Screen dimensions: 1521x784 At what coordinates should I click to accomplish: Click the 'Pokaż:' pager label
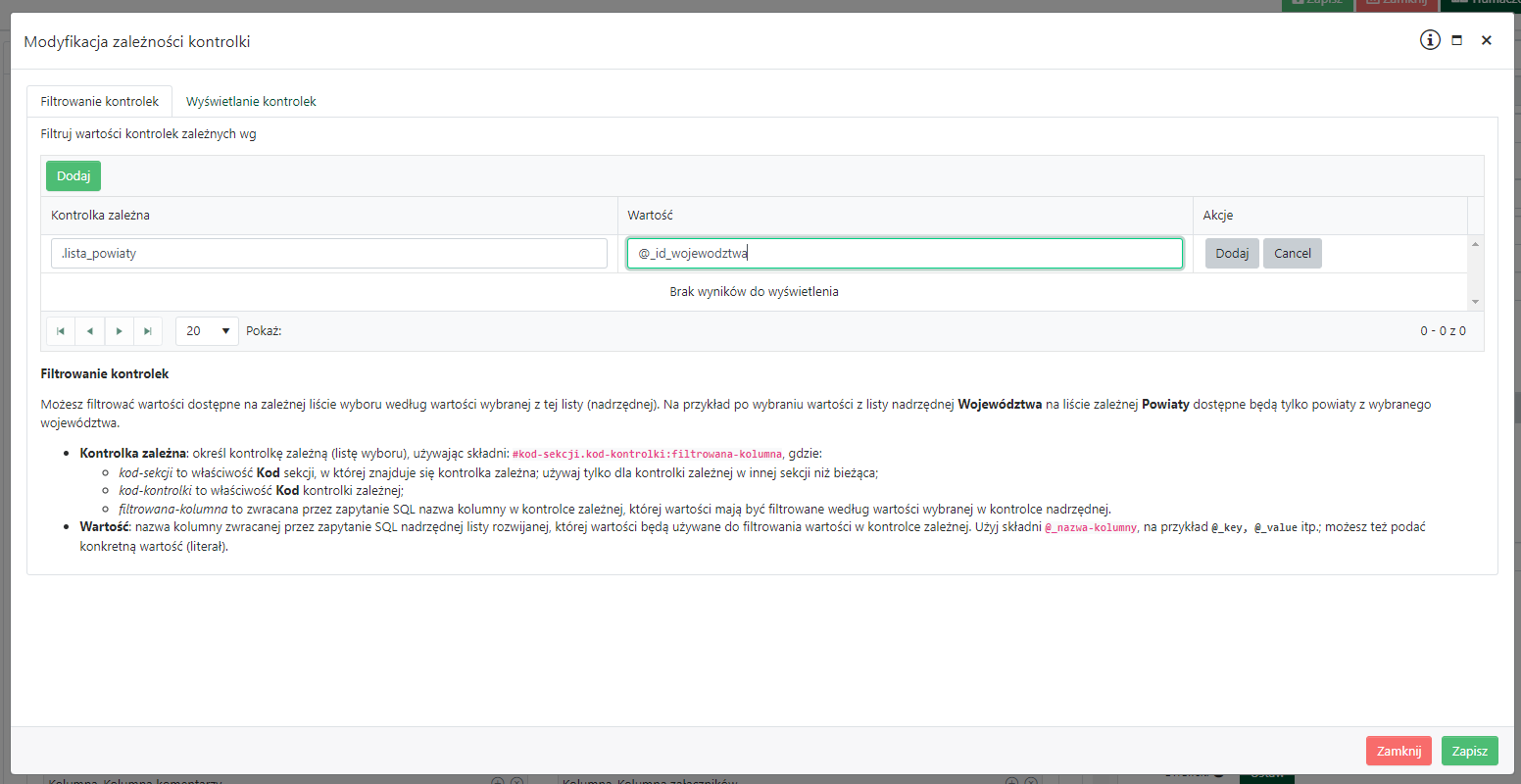(x=264, y=331)
